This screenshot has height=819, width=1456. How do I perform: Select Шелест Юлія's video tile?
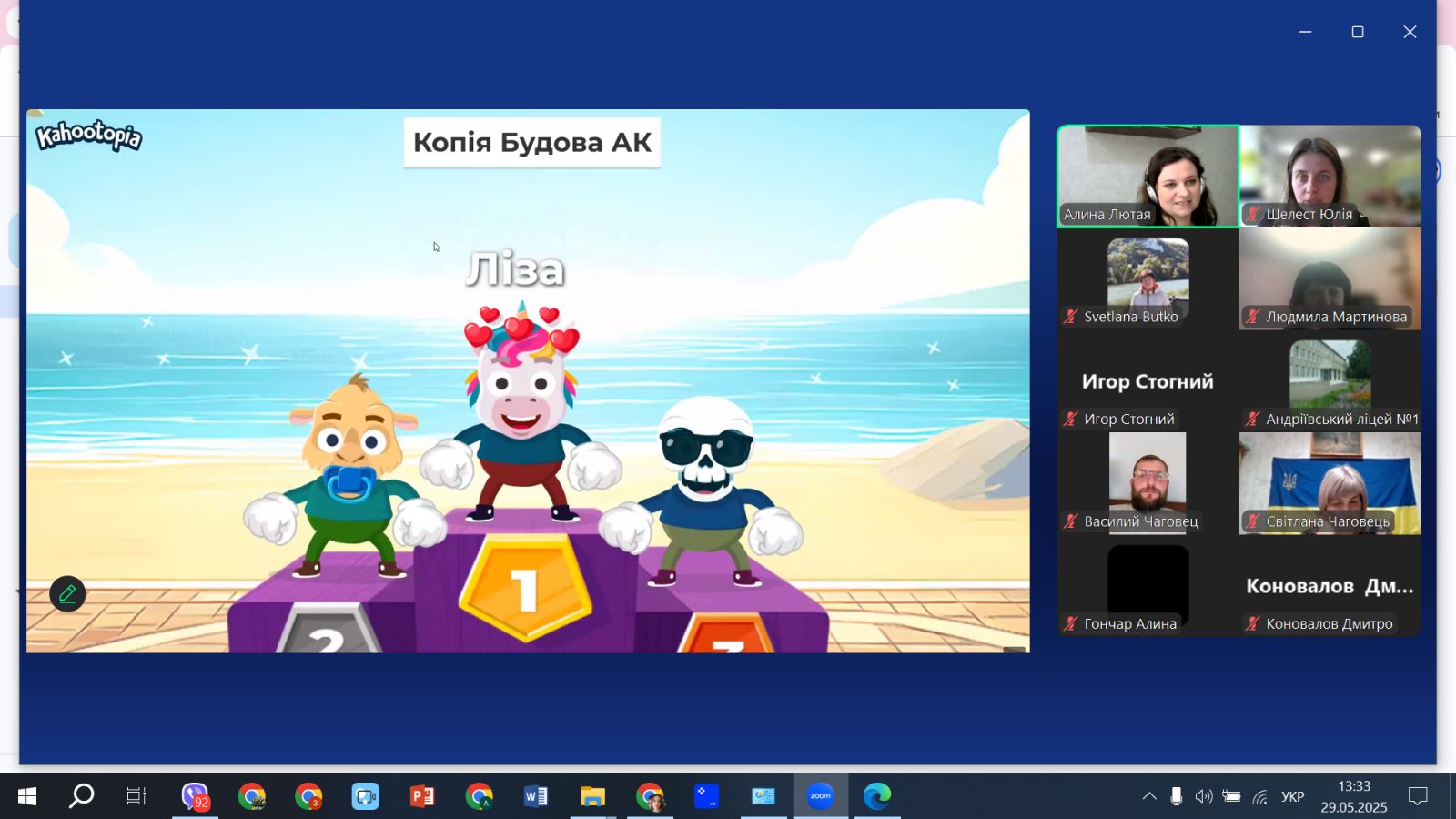tap(1330, 176)
